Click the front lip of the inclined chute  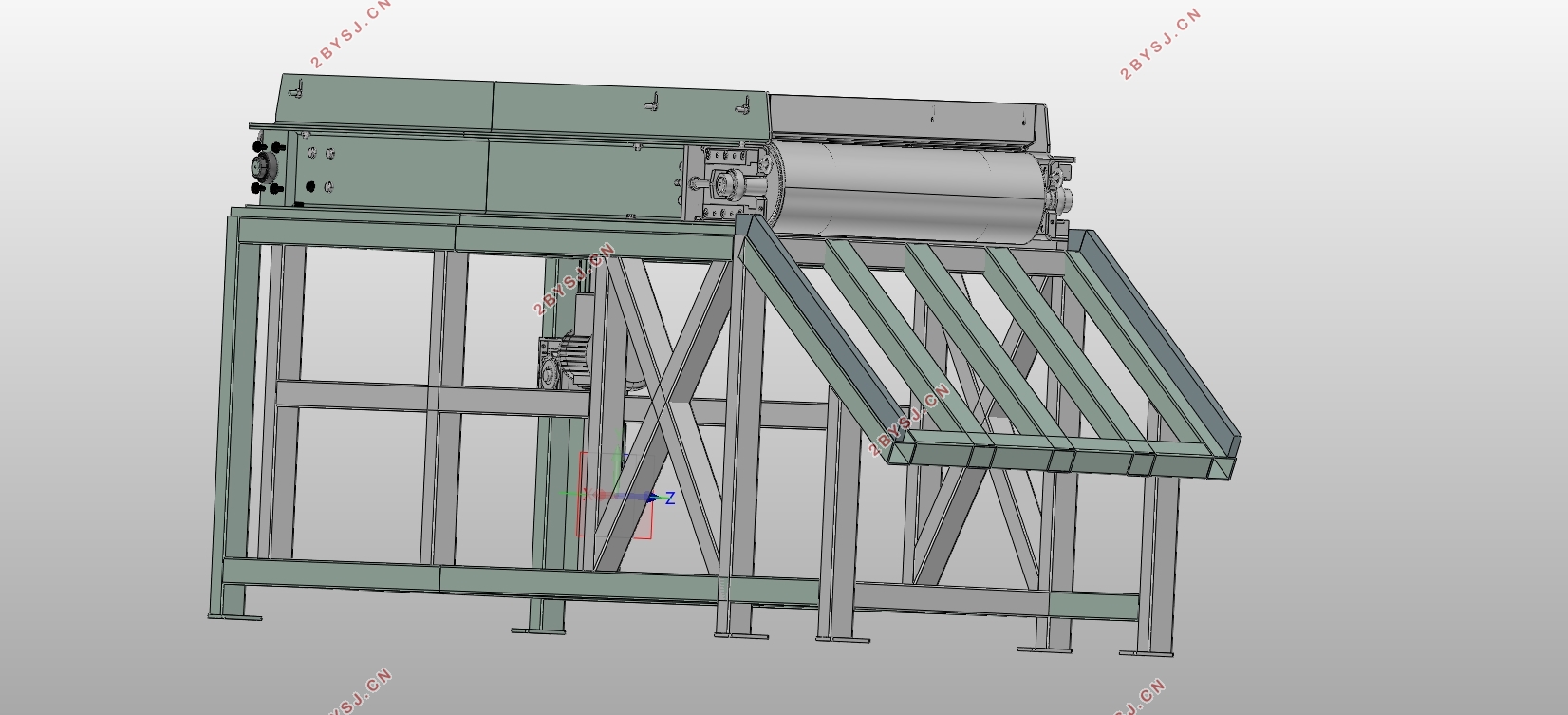click(1063, 458)
